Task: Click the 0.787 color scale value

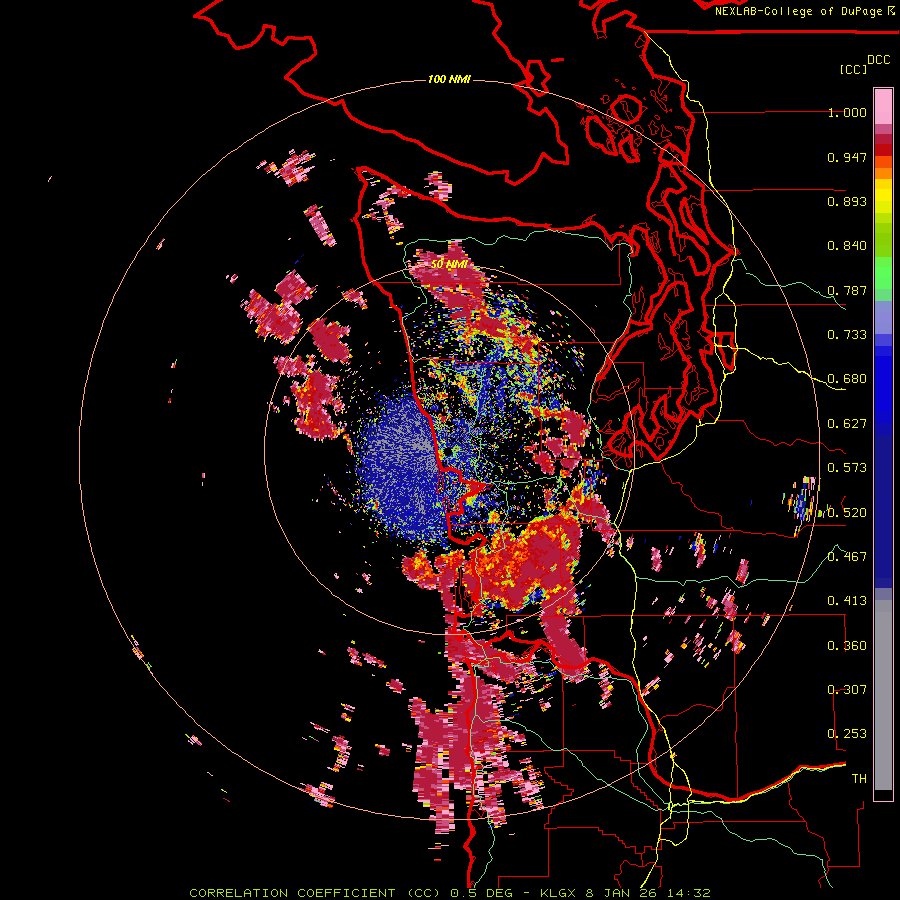Action: 847,290
